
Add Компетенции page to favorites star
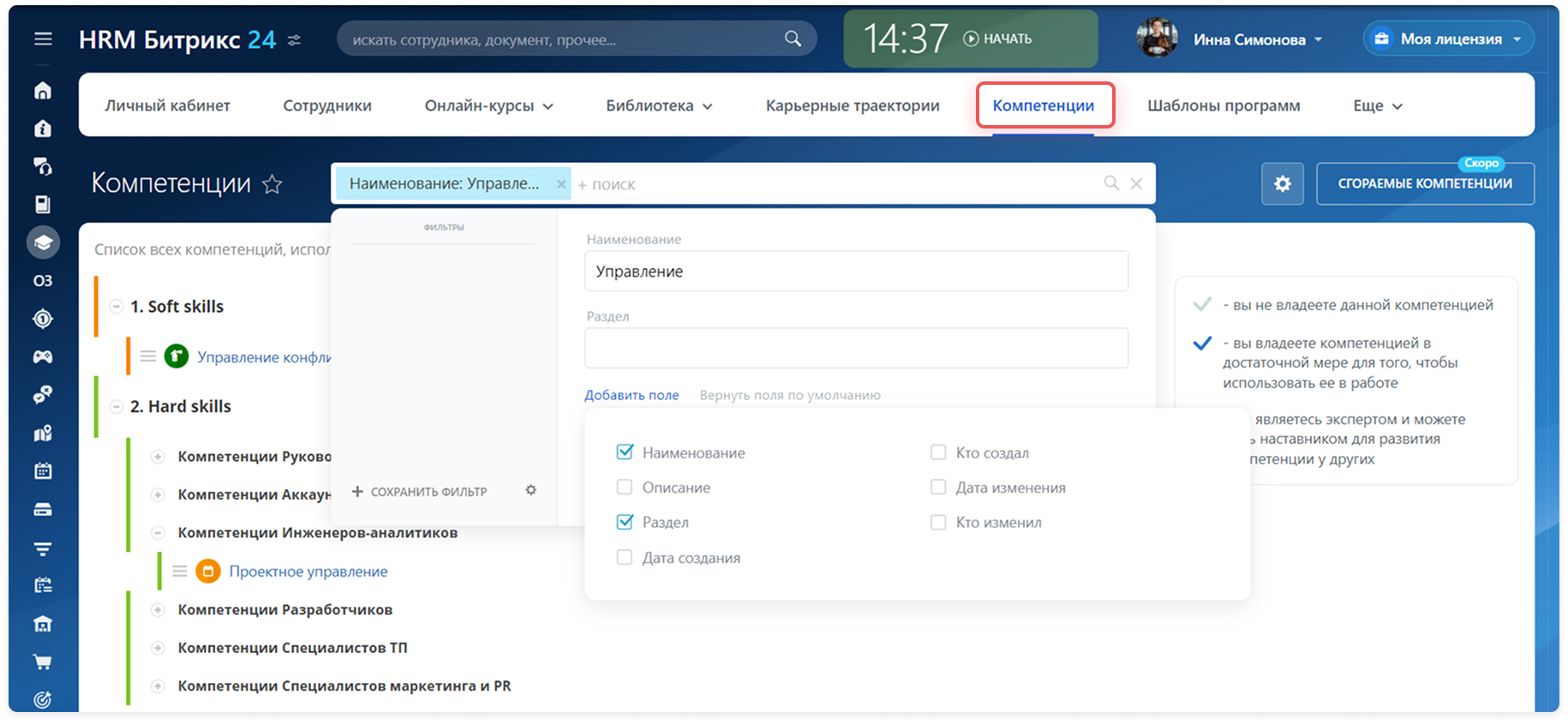pyautogui.click(x=272, y=184)
